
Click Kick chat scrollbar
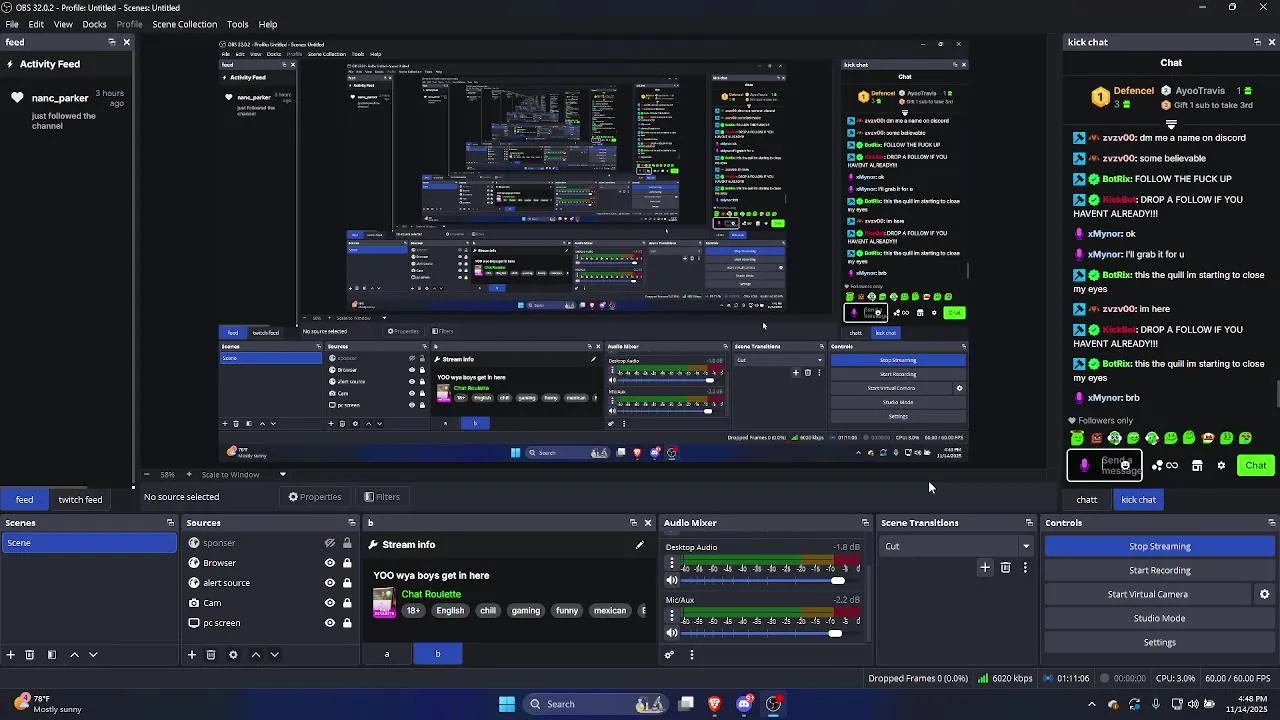coord(1277,394)
